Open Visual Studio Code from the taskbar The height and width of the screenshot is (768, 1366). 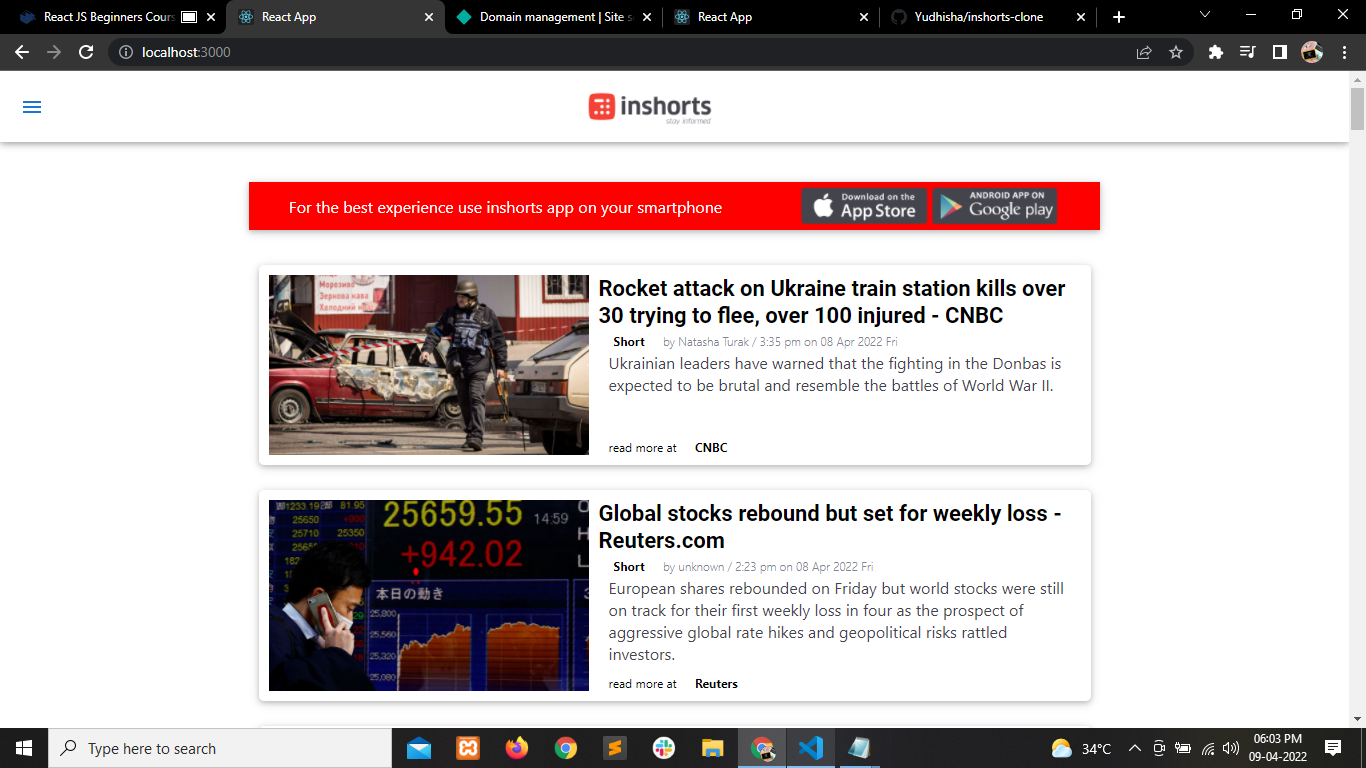811,747
